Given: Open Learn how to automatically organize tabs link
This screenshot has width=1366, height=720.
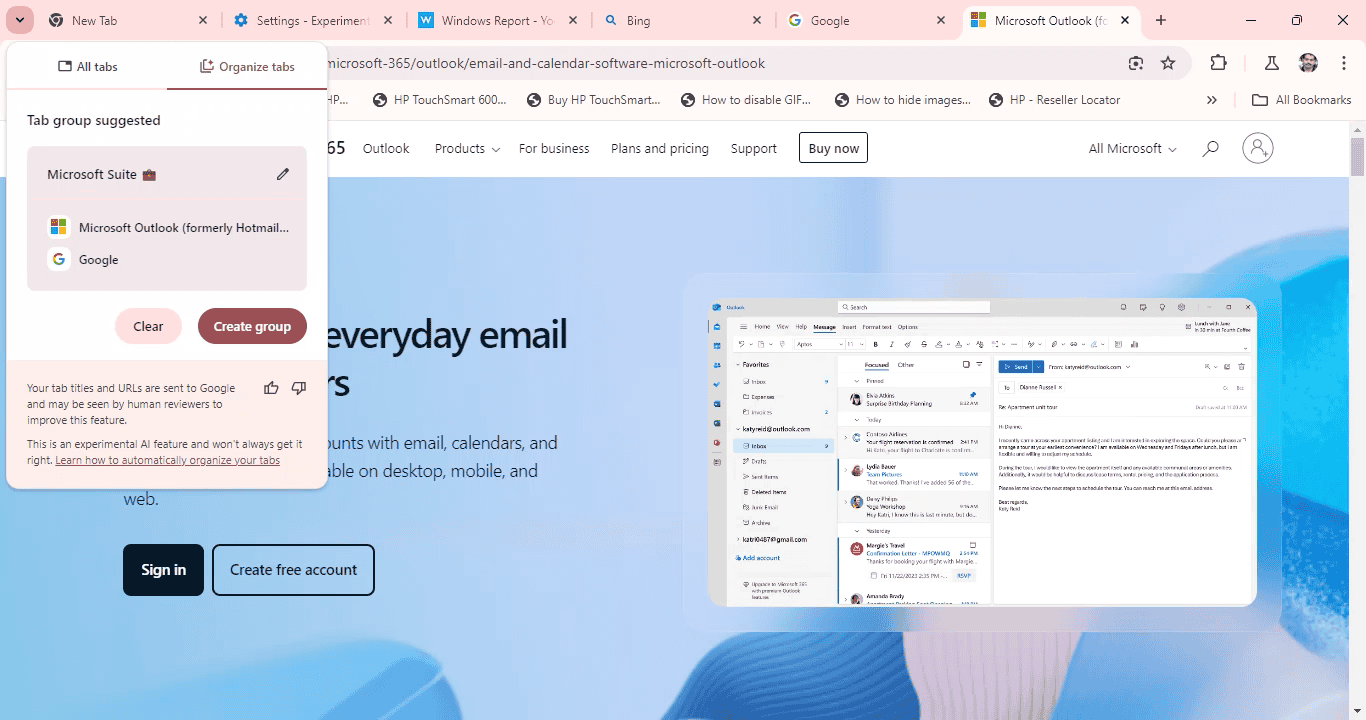Looking at the screenshot, I should [167, 460].
